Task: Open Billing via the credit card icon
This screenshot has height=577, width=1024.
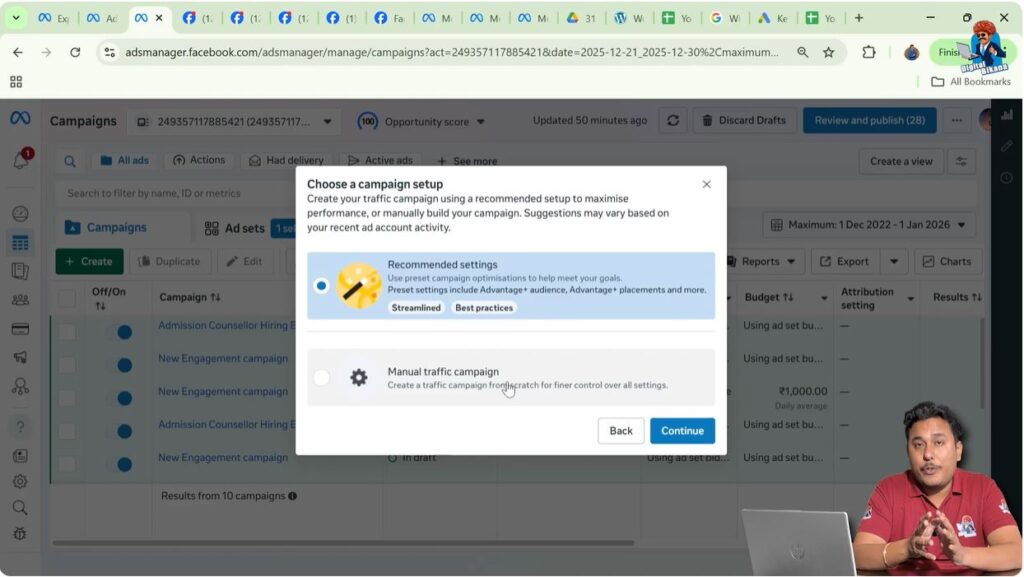Action: pos(21,325)
